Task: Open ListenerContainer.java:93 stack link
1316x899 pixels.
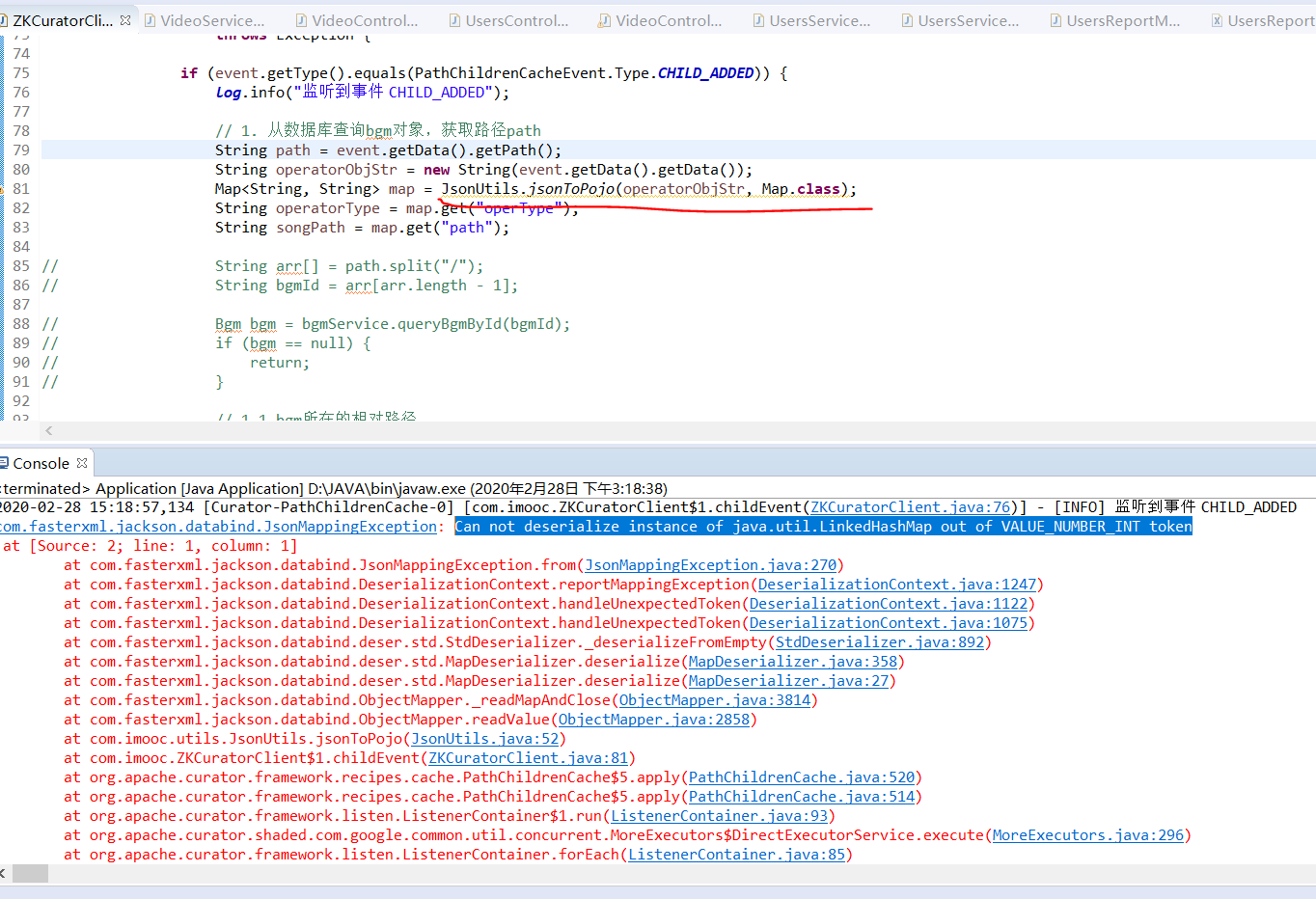Action: (720, 816)
